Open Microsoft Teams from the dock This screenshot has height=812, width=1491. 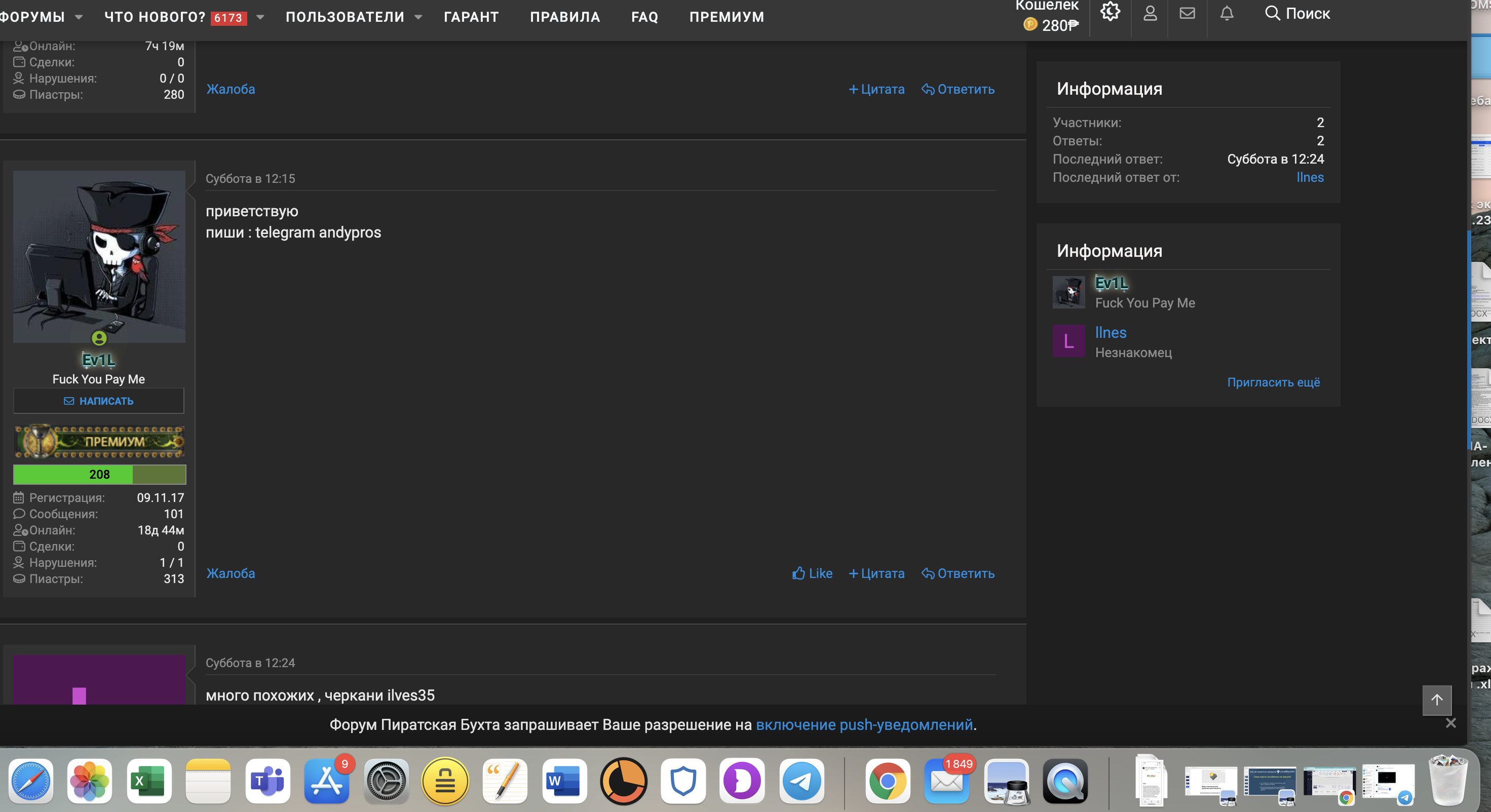click(267, 781)
